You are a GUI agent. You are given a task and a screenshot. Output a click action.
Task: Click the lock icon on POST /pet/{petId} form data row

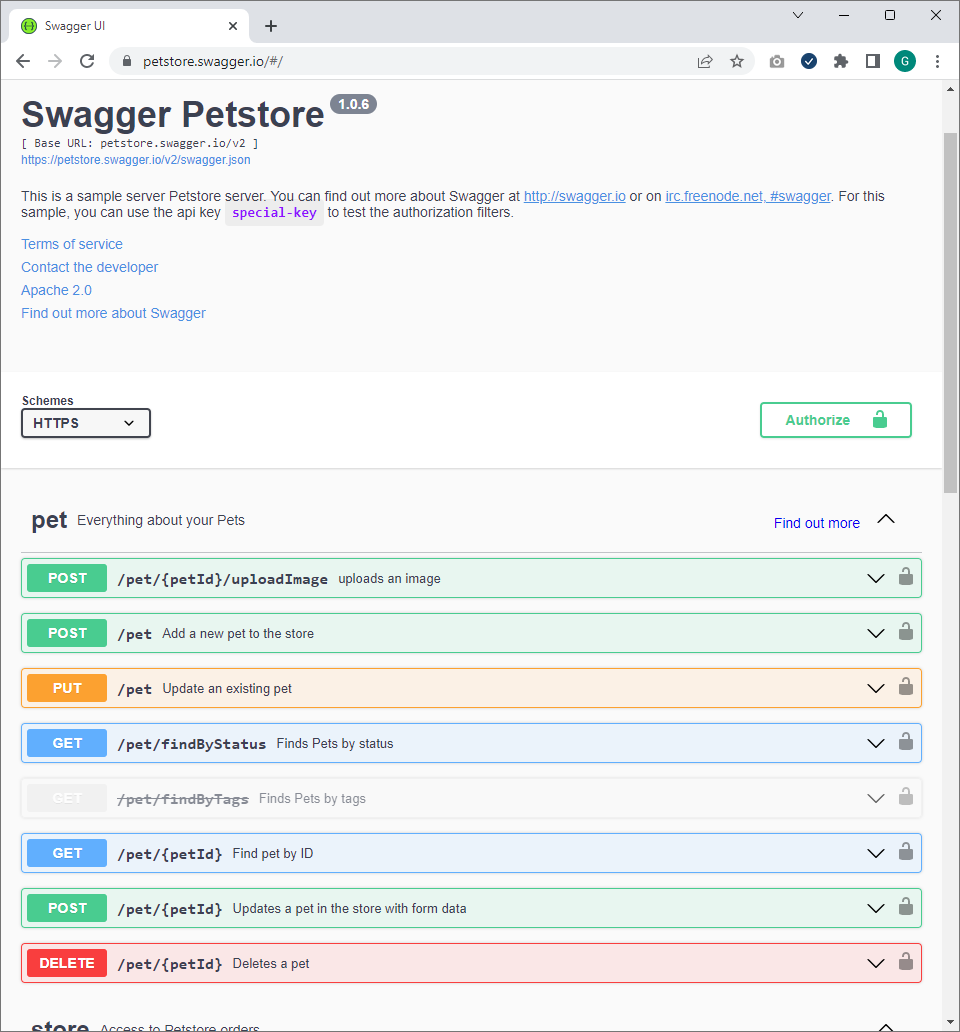pos(905,907)
